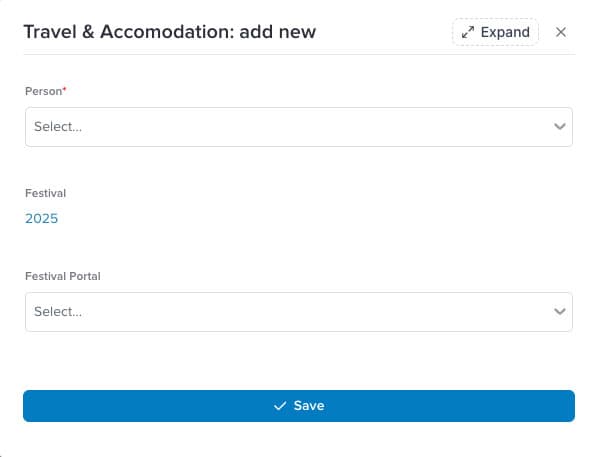Click the blue Save button
Image resolution: width=595 pixels, height=457 pixels.
click(x=299, y=406)
